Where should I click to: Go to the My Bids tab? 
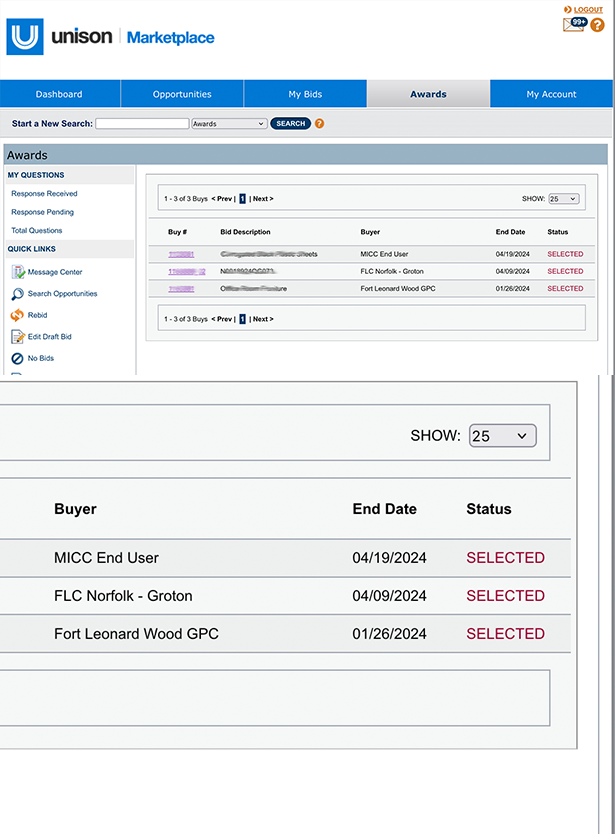[x=305, y=94]
